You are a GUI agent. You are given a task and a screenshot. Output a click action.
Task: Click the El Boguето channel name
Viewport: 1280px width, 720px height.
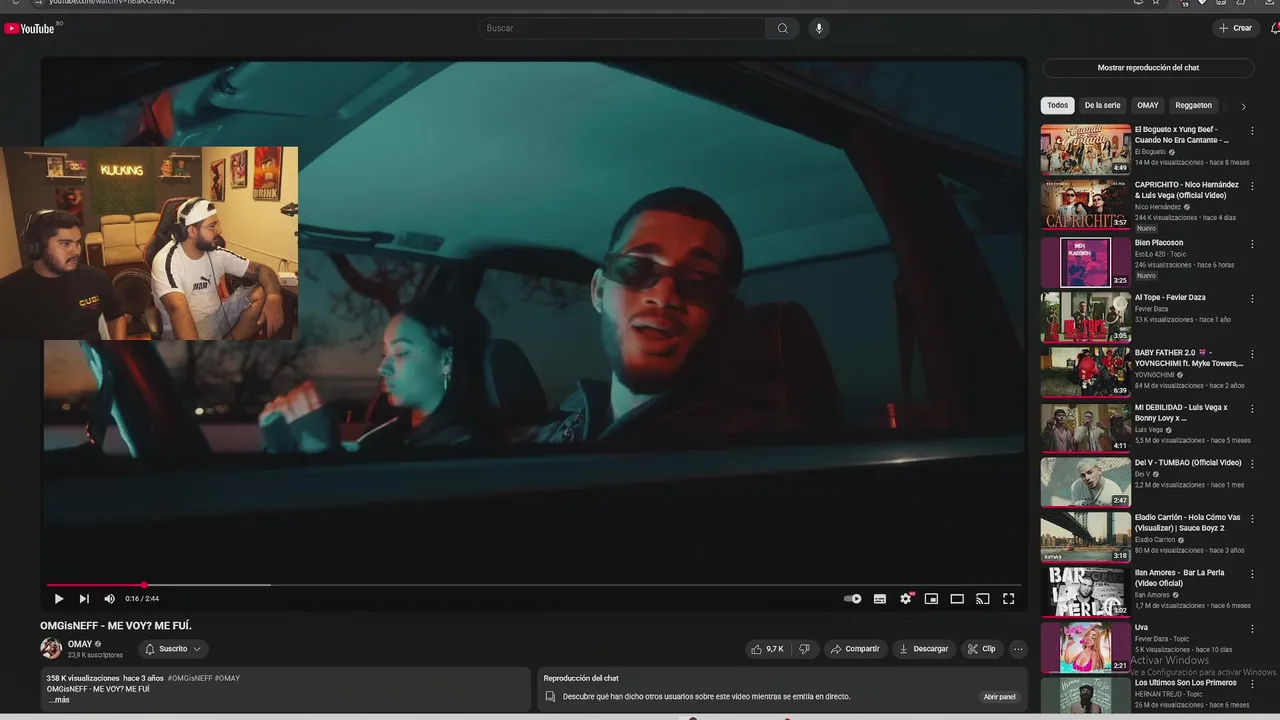click(1150, 152)
